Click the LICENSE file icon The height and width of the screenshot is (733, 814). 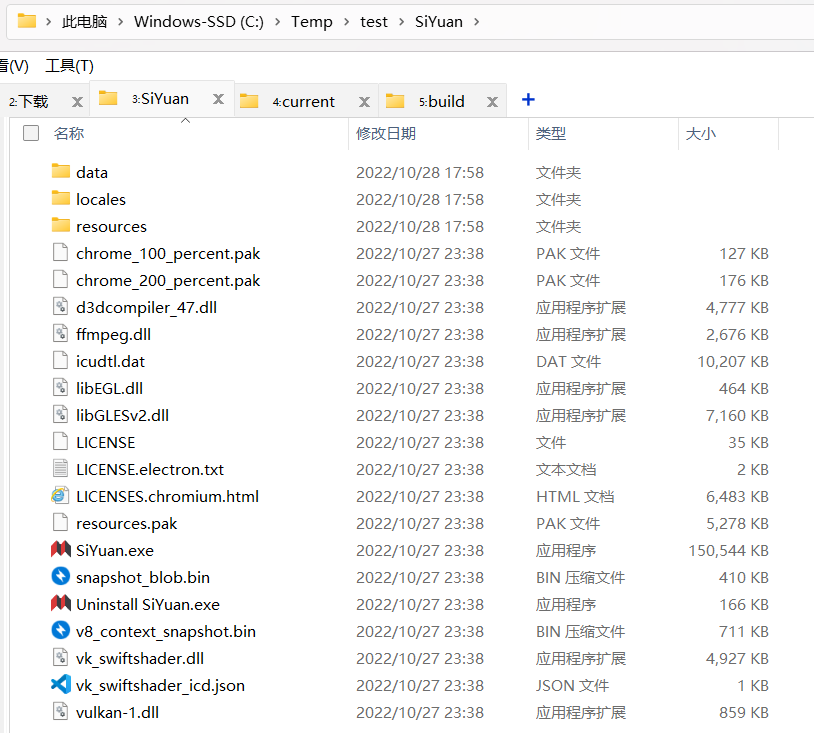[x=61, y=442]
